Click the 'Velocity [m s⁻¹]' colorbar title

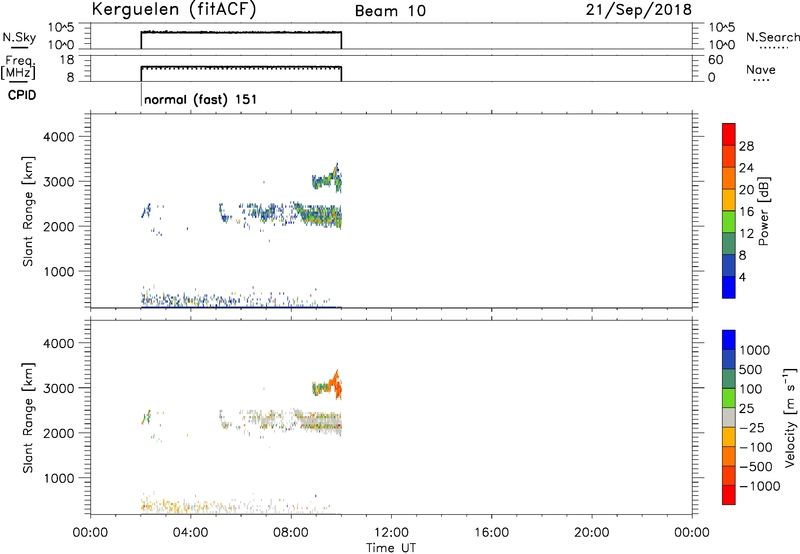790,417
